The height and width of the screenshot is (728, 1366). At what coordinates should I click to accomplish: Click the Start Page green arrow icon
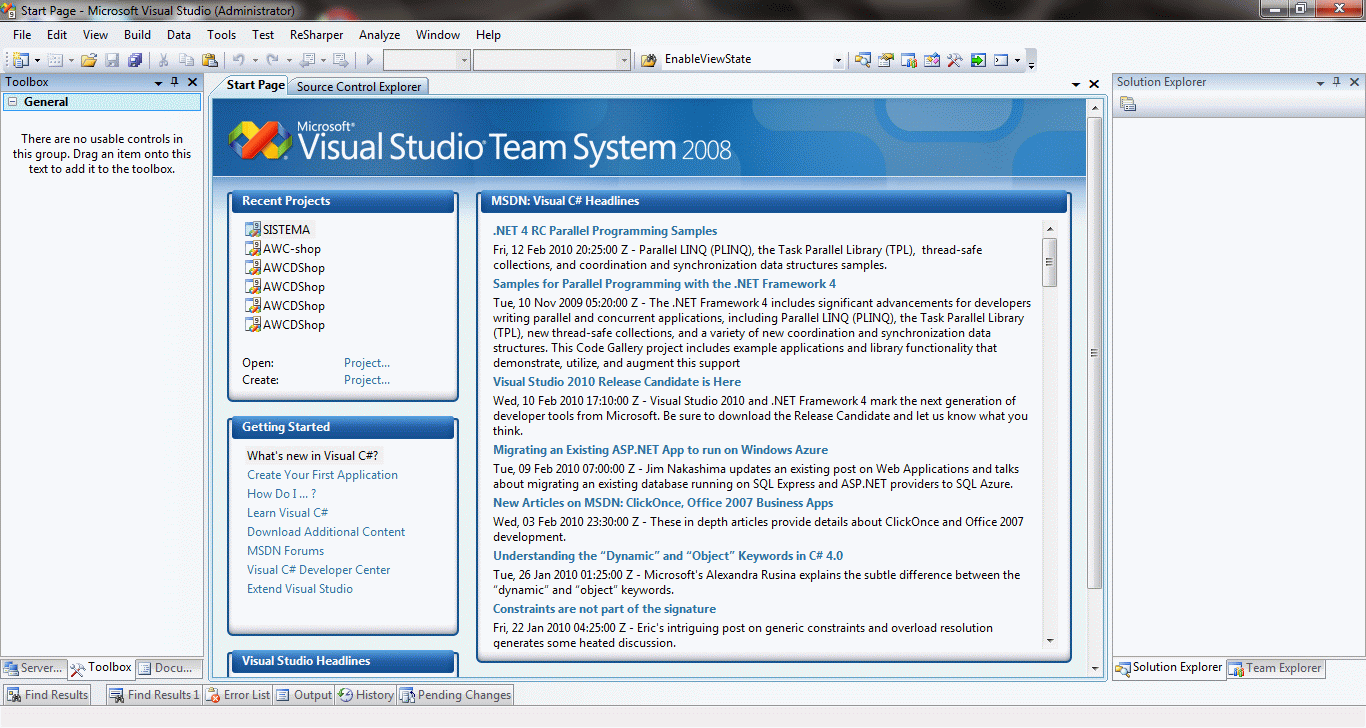pyautogui.click(x=978, y=60)
